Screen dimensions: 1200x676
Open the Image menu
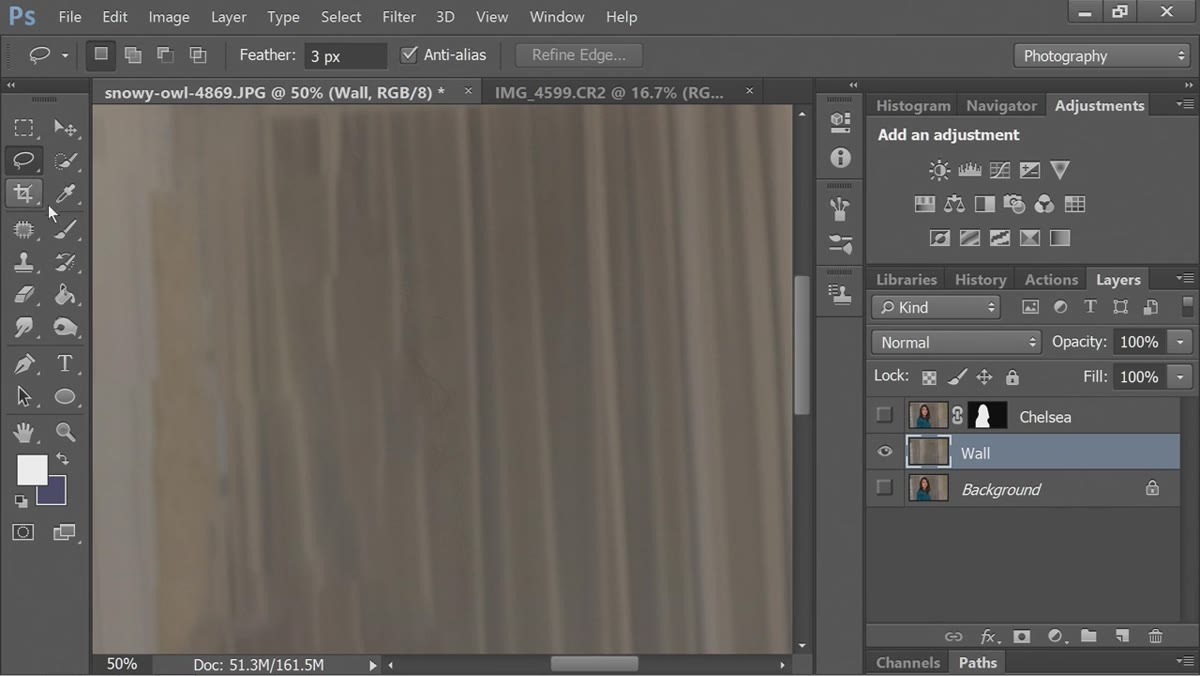[x=169, y=17]
